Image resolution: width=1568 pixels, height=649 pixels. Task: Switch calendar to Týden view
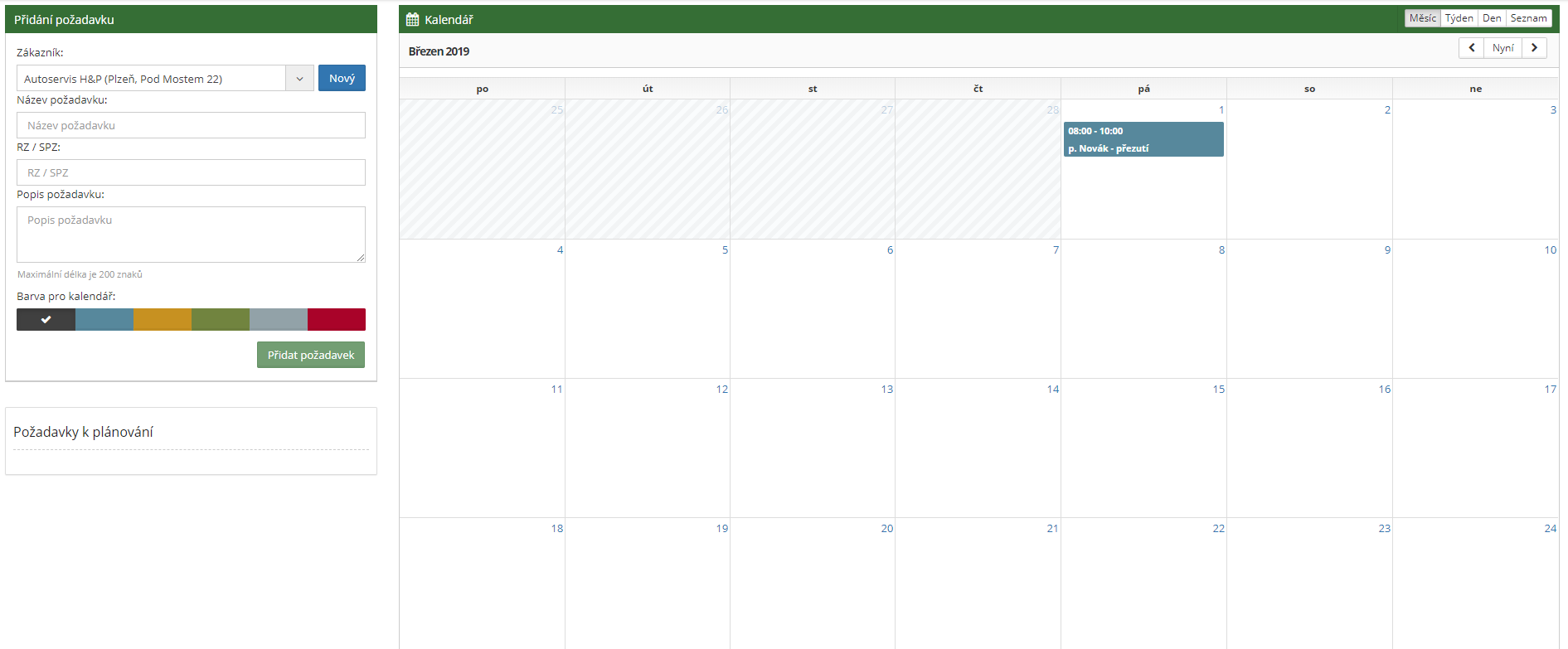coord(1459,18)
